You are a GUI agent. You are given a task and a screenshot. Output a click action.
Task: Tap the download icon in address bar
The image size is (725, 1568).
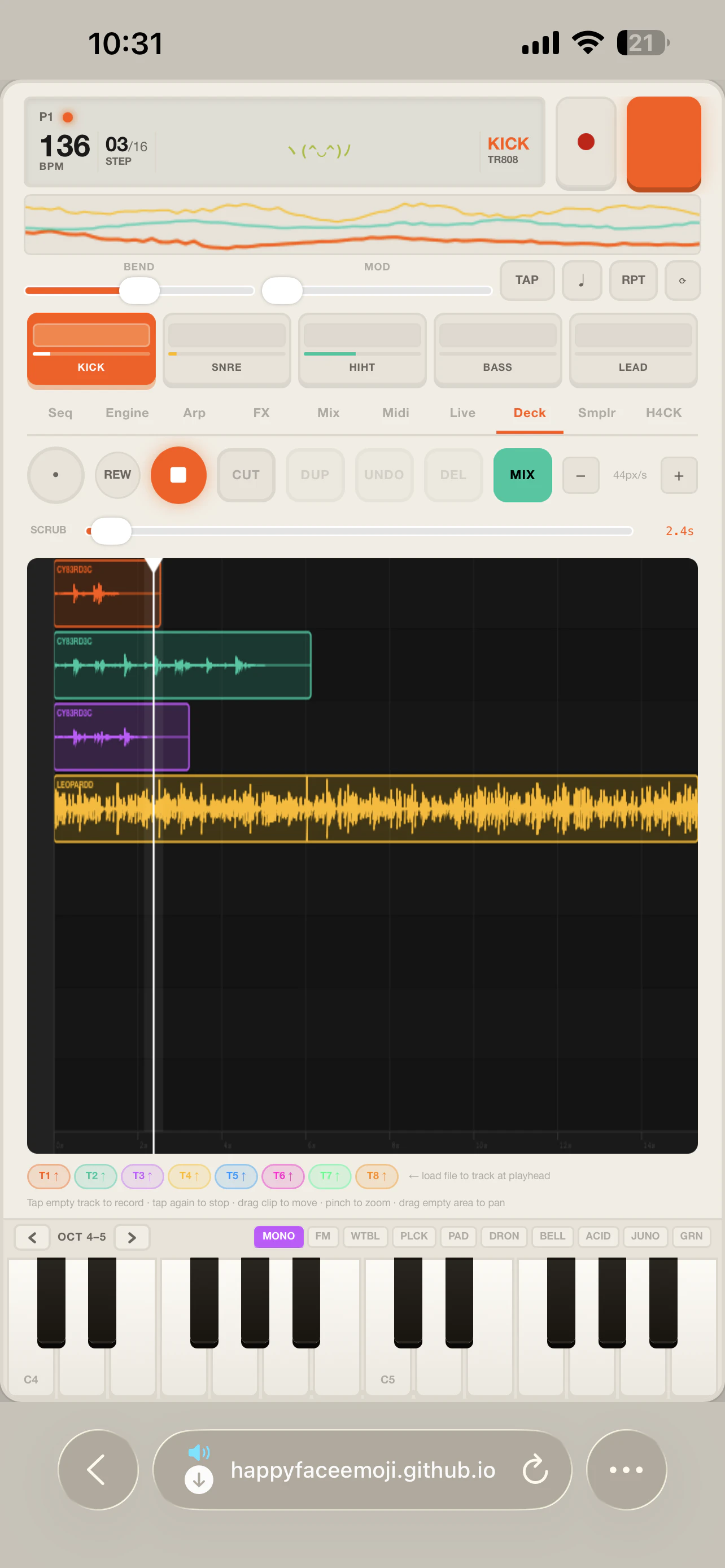pyautogui.click(x=198, y=1480)
